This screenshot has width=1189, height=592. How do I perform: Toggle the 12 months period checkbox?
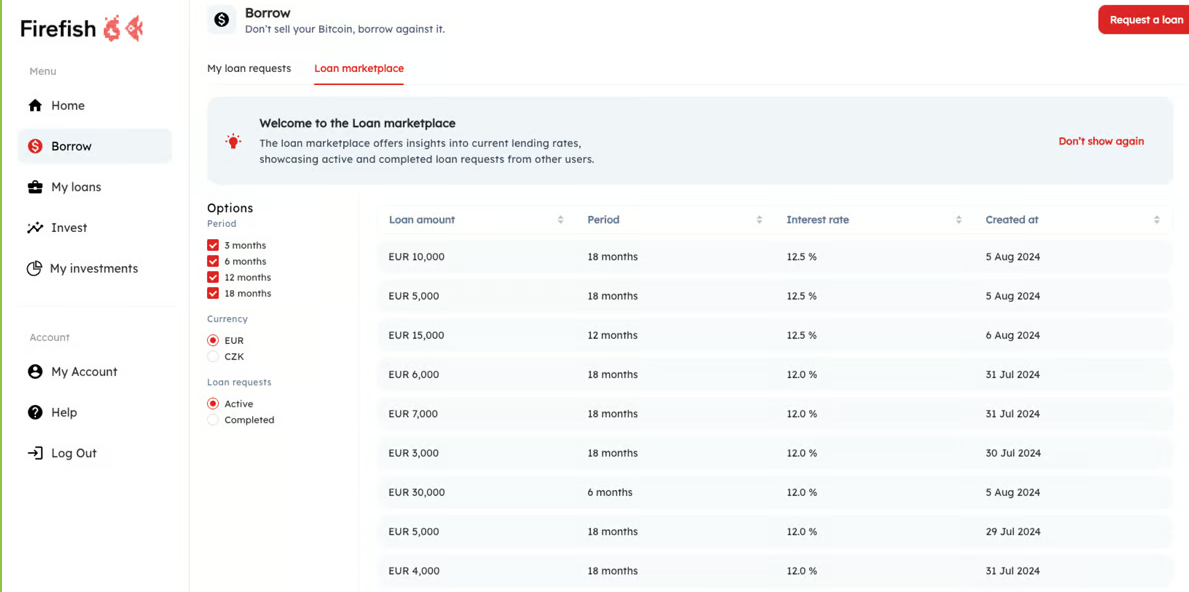(x=213, y=277)
